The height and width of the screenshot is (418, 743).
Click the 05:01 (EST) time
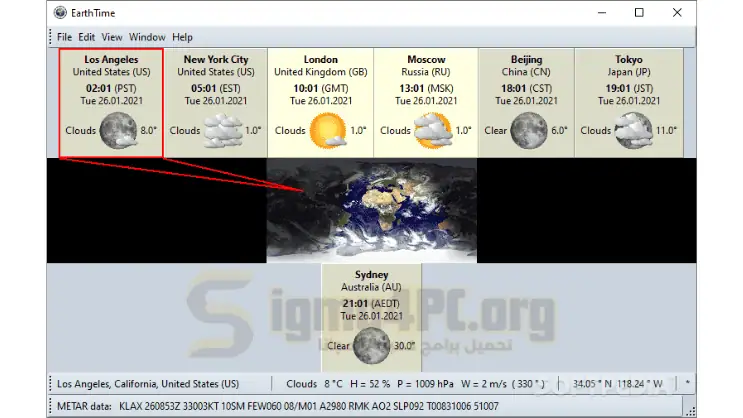coord(216,89)
